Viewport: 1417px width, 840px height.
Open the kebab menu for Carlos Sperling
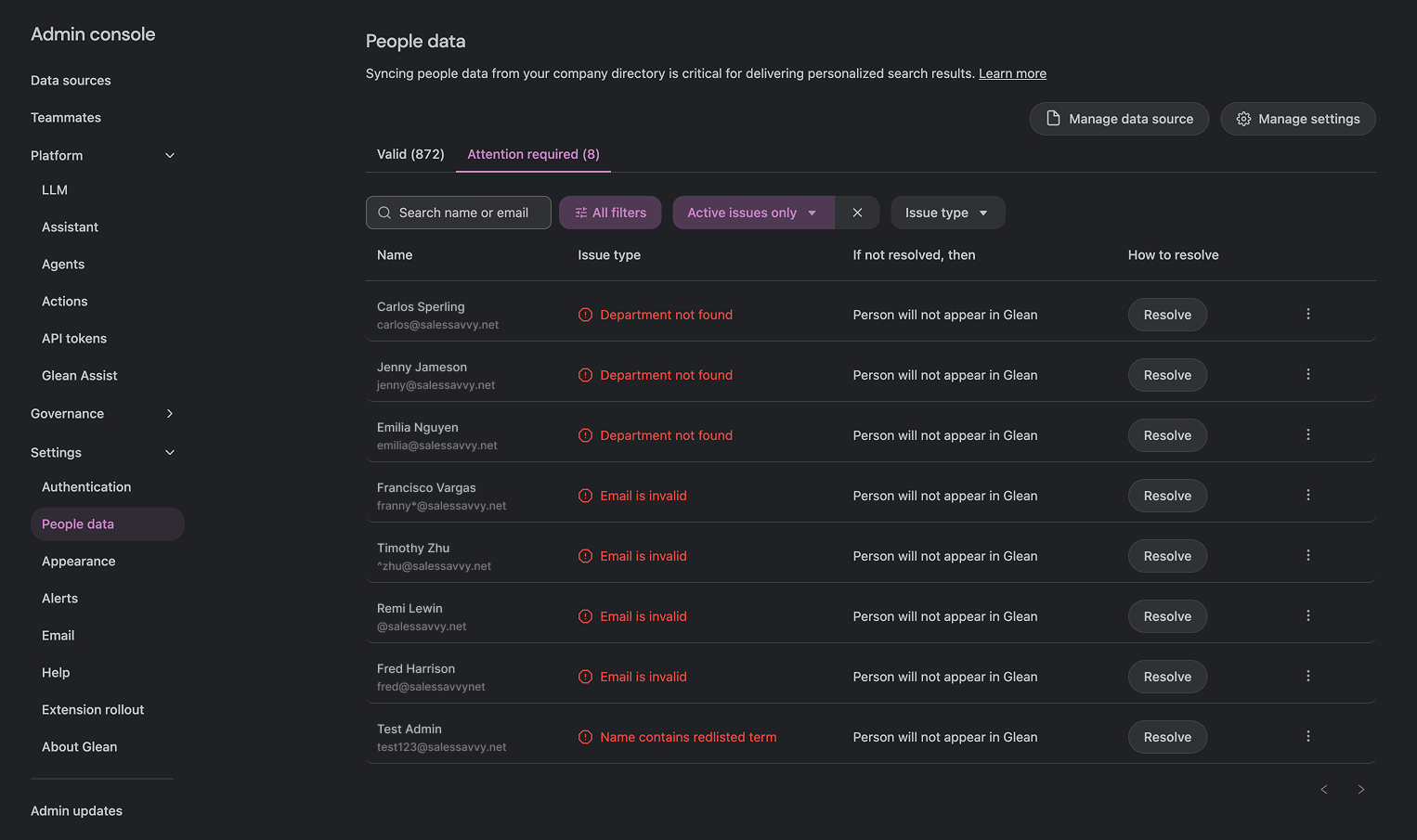[x=1307, y=315]
